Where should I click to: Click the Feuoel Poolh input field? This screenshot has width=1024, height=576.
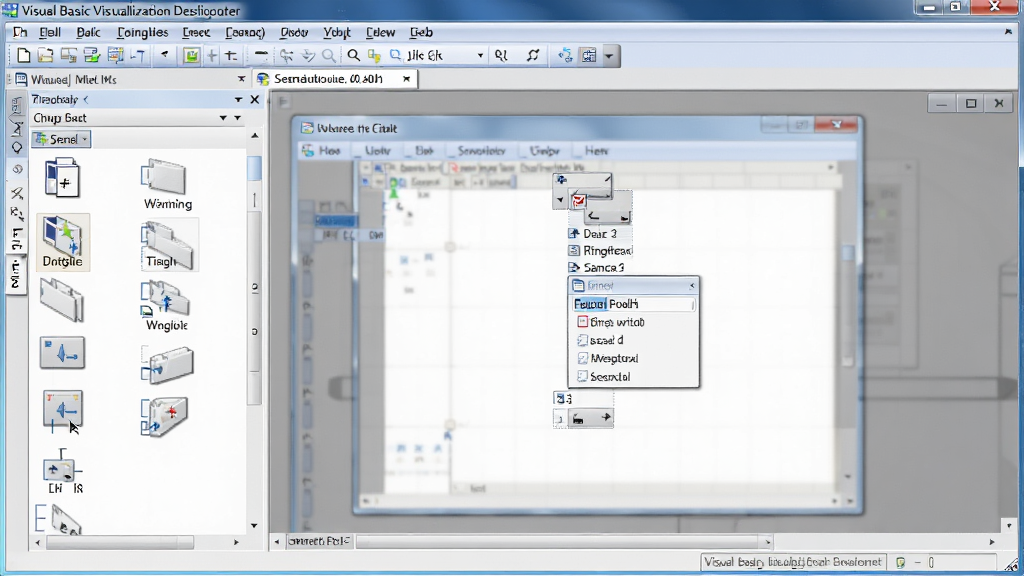point(633,304)
